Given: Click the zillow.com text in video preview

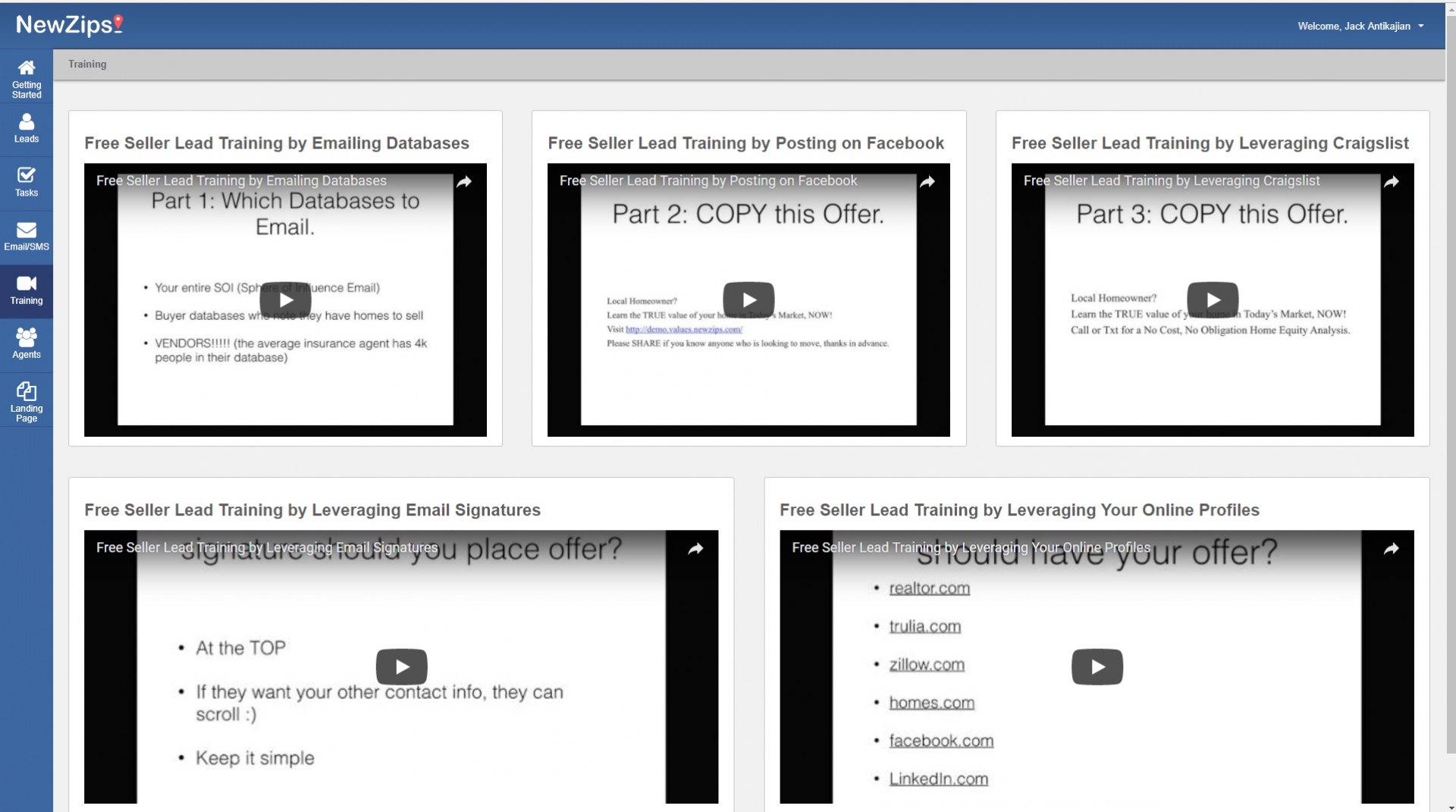Looking at the screenshot, I should pos(927,665).
